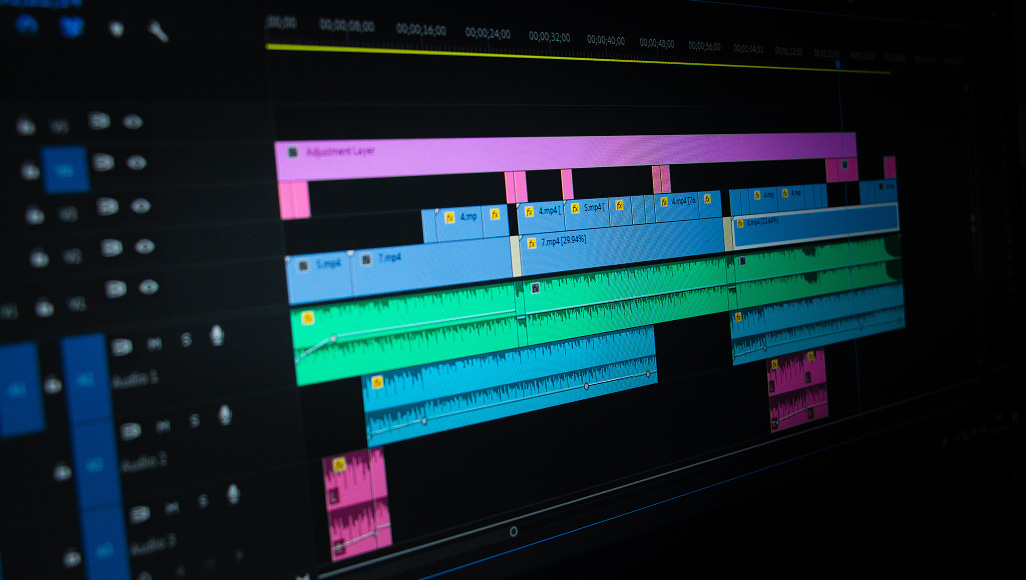Click the microphone icon on Audio 3
The height and width of the screenshot is (580, 1026).
tap(233, 494)
